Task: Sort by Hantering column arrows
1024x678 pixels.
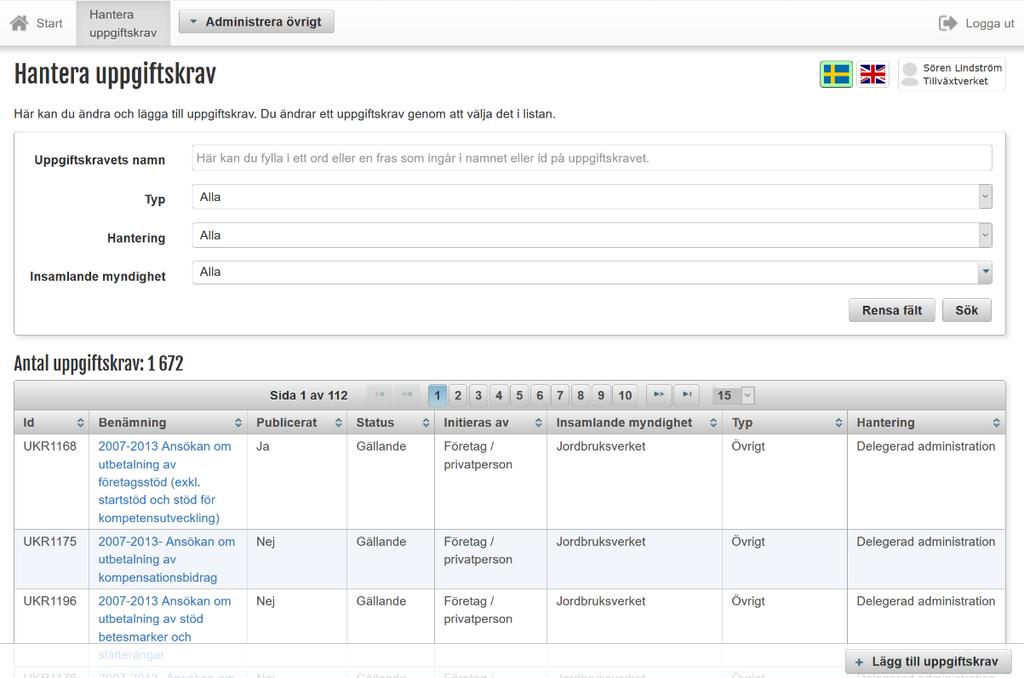Action: [996, 423]
